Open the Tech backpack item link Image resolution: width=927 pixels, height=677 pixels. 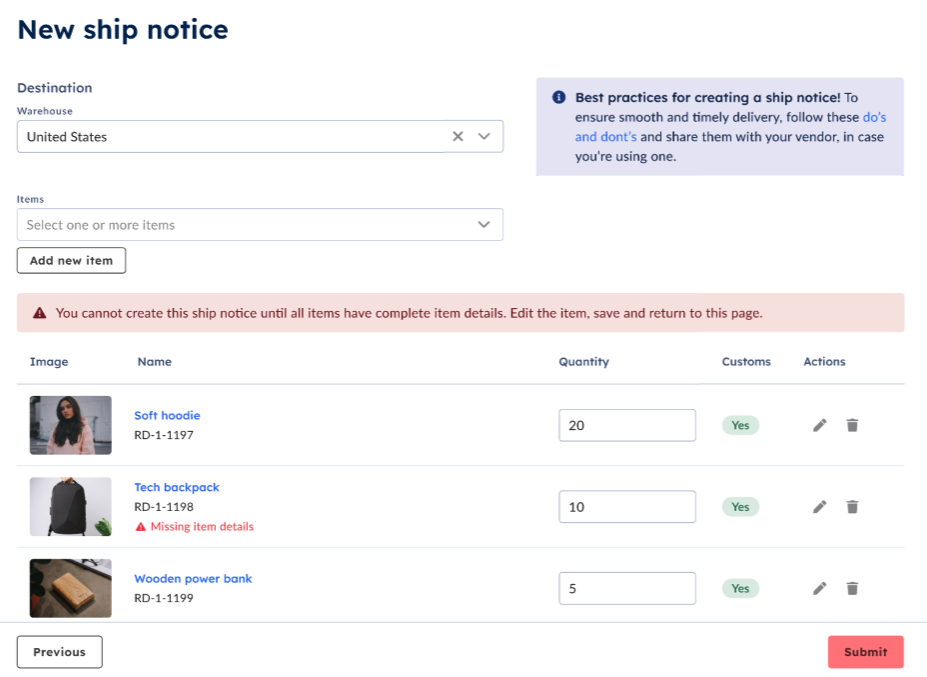(177, 487)
